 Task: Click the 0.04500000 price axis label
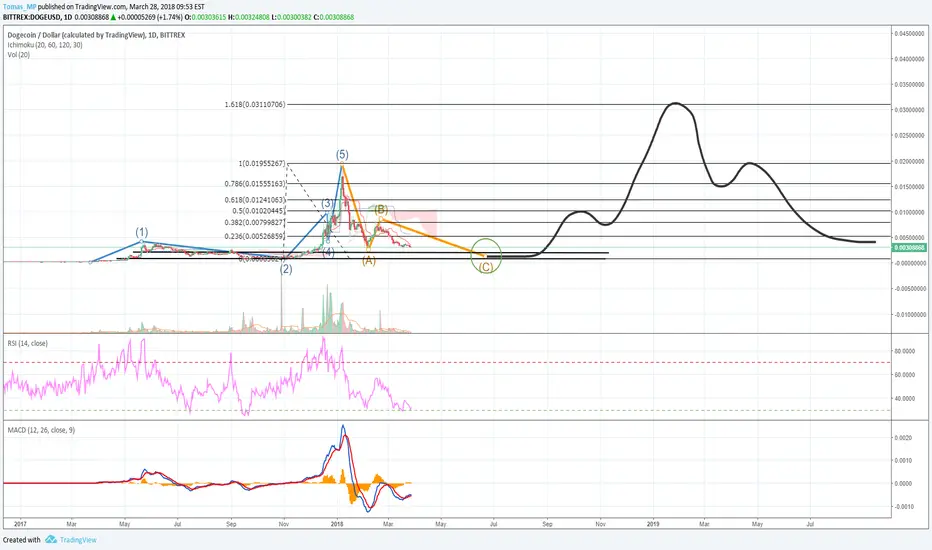point(909,34)
